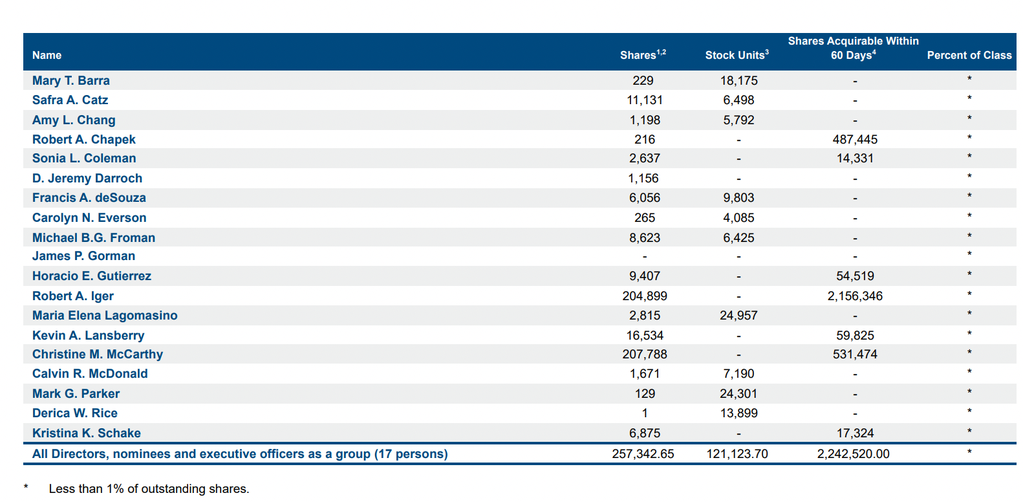1023x502 pixels.
Task: Click Maria Elena Lagomasino's shares value 2,815
Action: 643,315
